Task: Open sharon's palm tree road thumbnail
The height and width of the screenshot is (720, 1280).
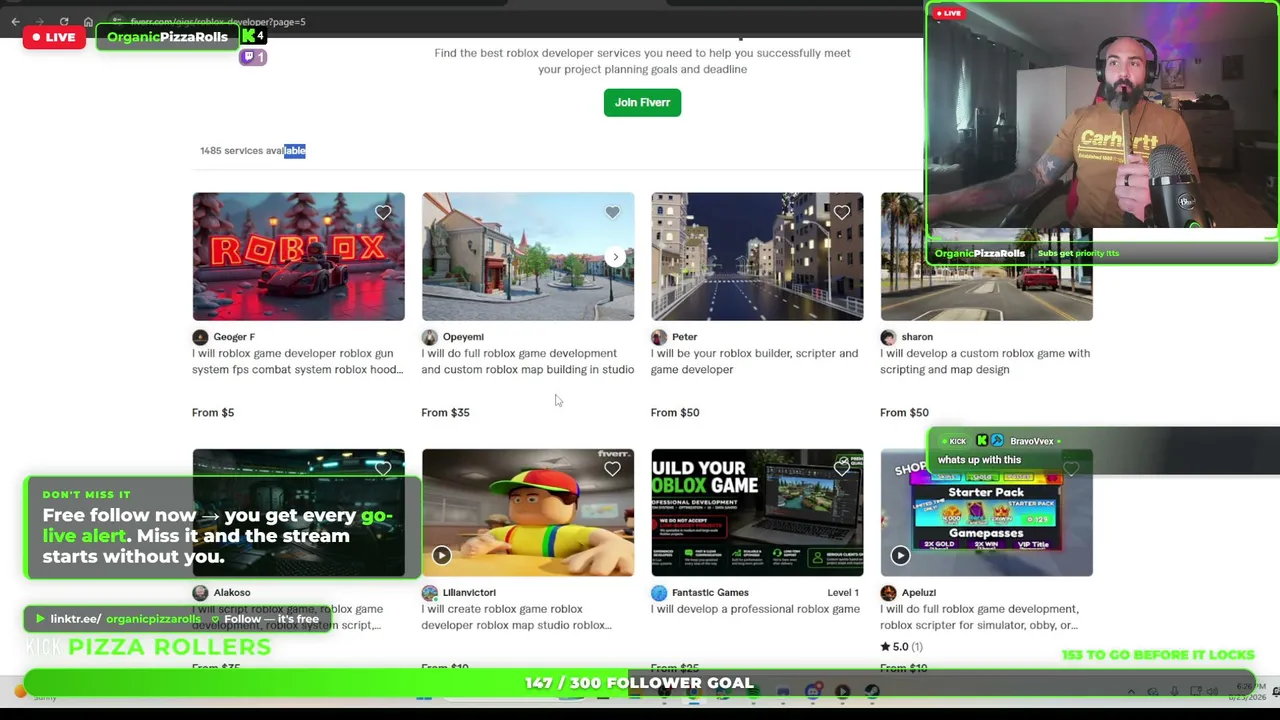Action: pos(986,257)
